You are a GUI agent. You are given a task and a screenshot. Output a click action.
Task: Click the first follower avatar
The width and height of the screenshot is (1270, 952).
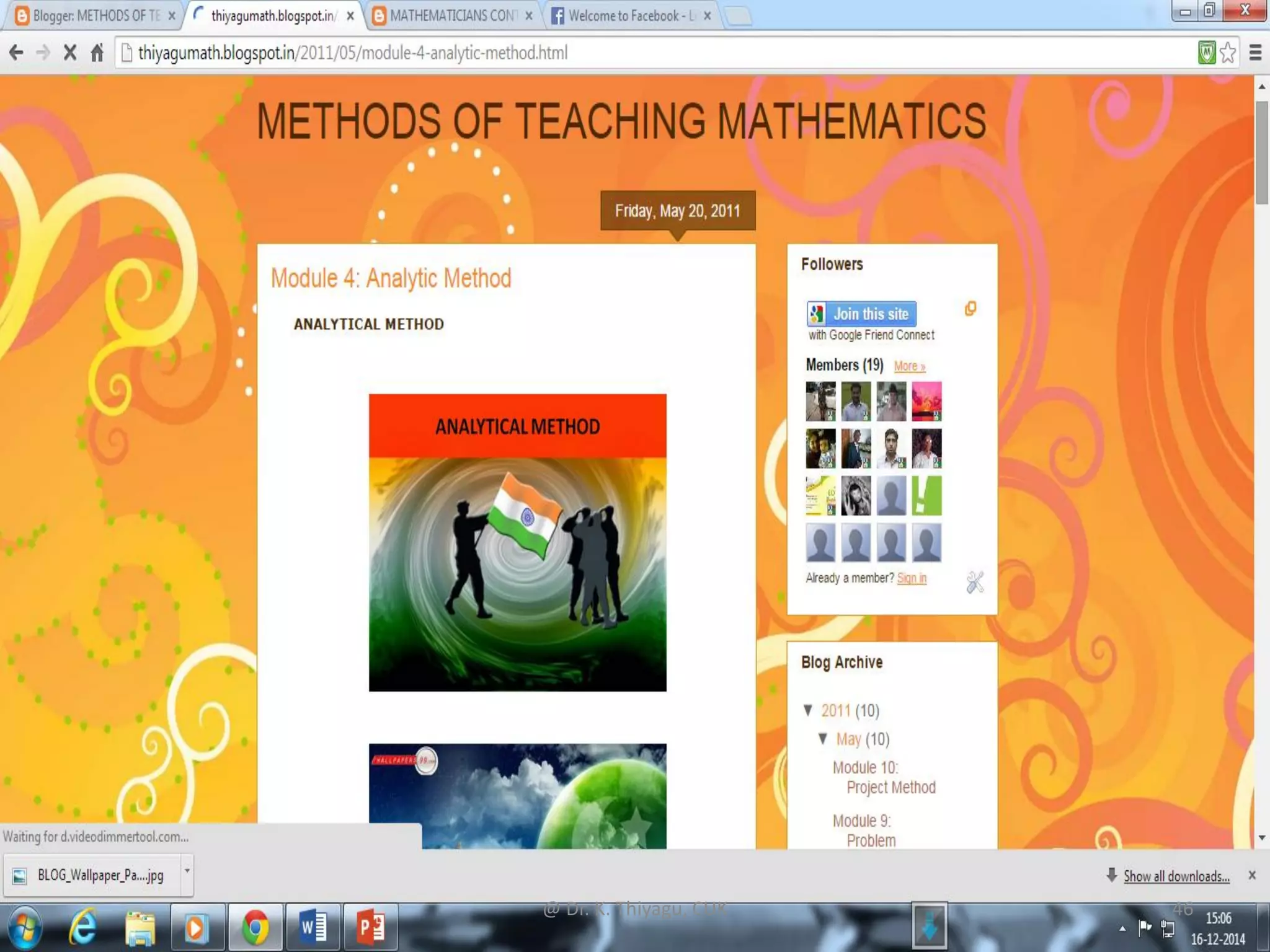pos(820,402)
